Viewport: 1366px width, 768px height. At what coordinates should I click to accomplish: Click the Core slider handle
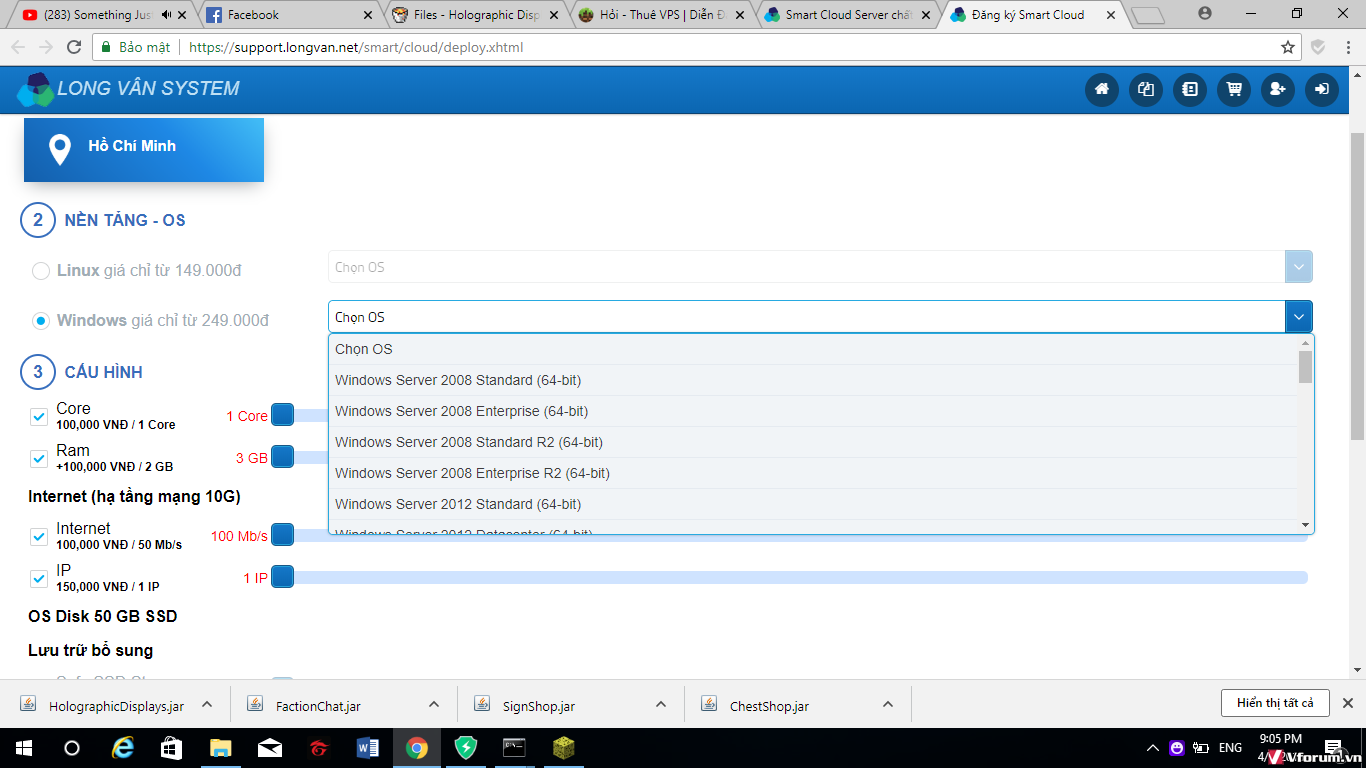tap(282, 415)
